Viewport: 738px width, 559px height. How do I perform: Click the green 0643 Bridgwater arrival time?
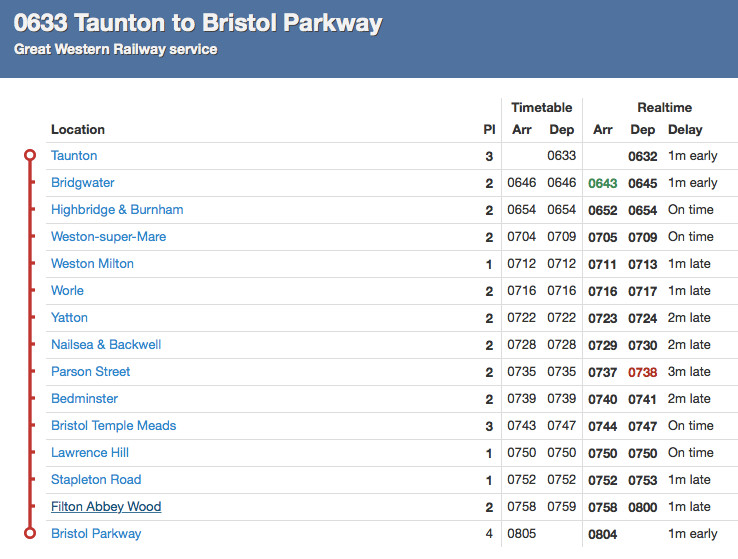602,183
